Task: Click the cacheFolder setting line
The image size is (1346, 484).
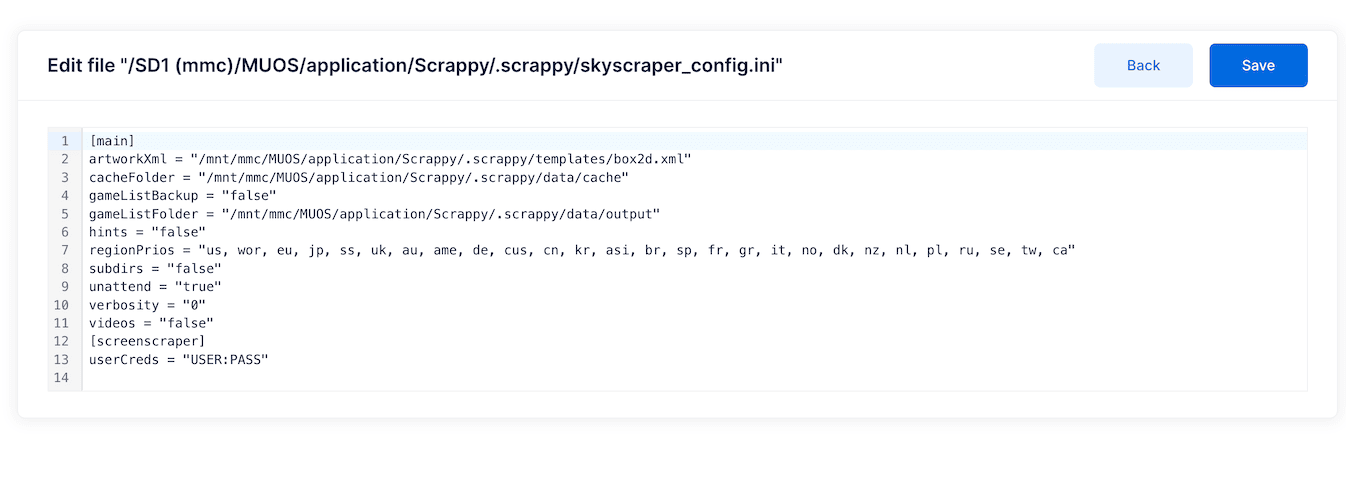Action: click(359, 177)
